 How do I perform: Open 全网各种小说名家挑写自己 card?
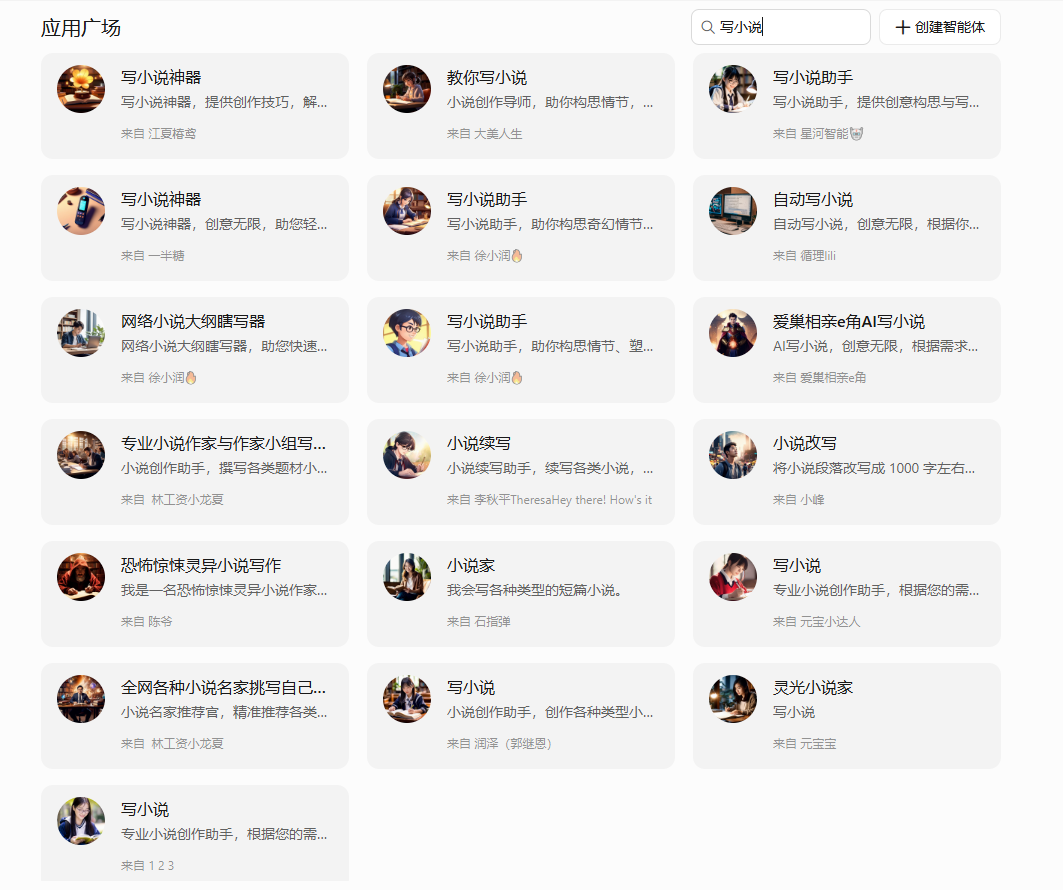(195, 716)
